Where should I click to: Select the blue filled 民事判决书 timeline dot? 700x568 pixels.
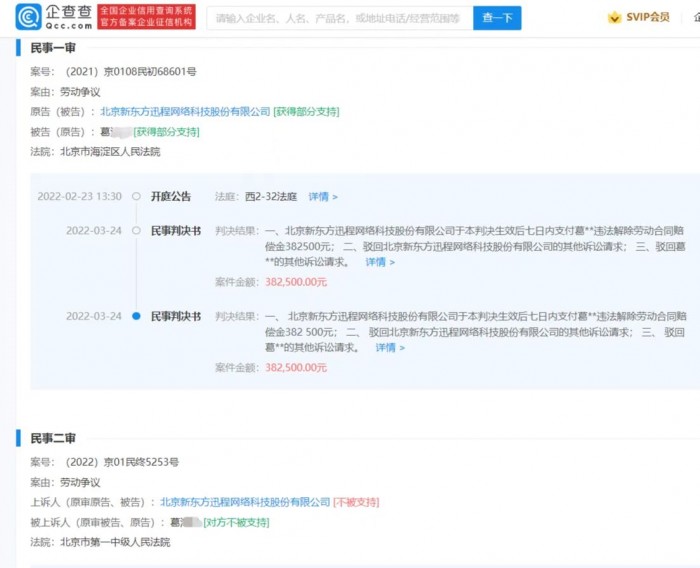136,316
